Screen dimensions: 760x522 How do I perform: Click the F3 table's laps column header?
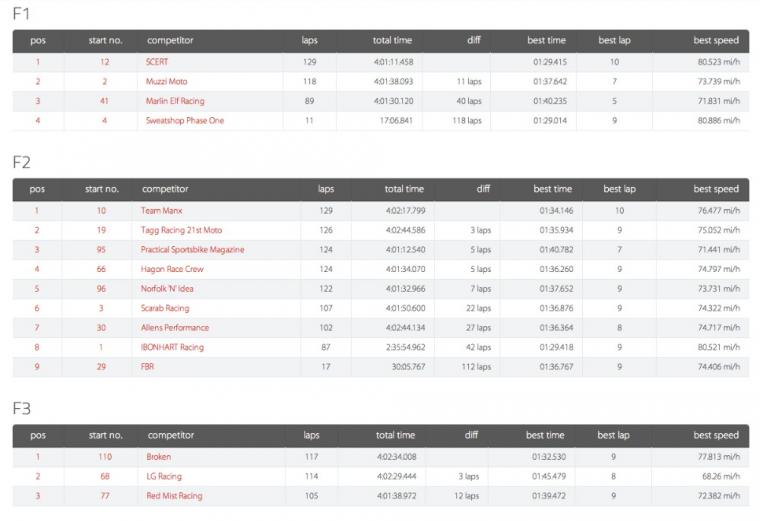pyautogui.click(x=311, y=435)
